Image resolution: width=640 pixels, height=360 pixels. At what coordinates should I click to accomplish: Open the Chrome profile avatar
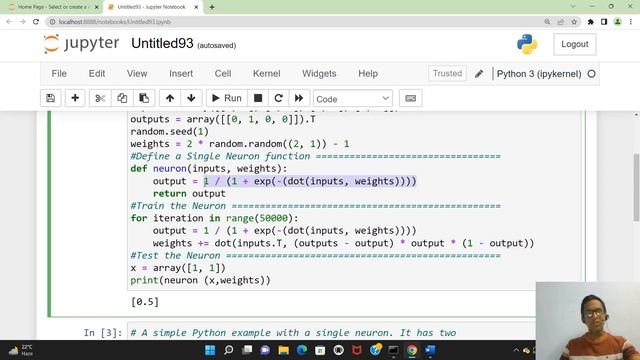coord(618,22)
